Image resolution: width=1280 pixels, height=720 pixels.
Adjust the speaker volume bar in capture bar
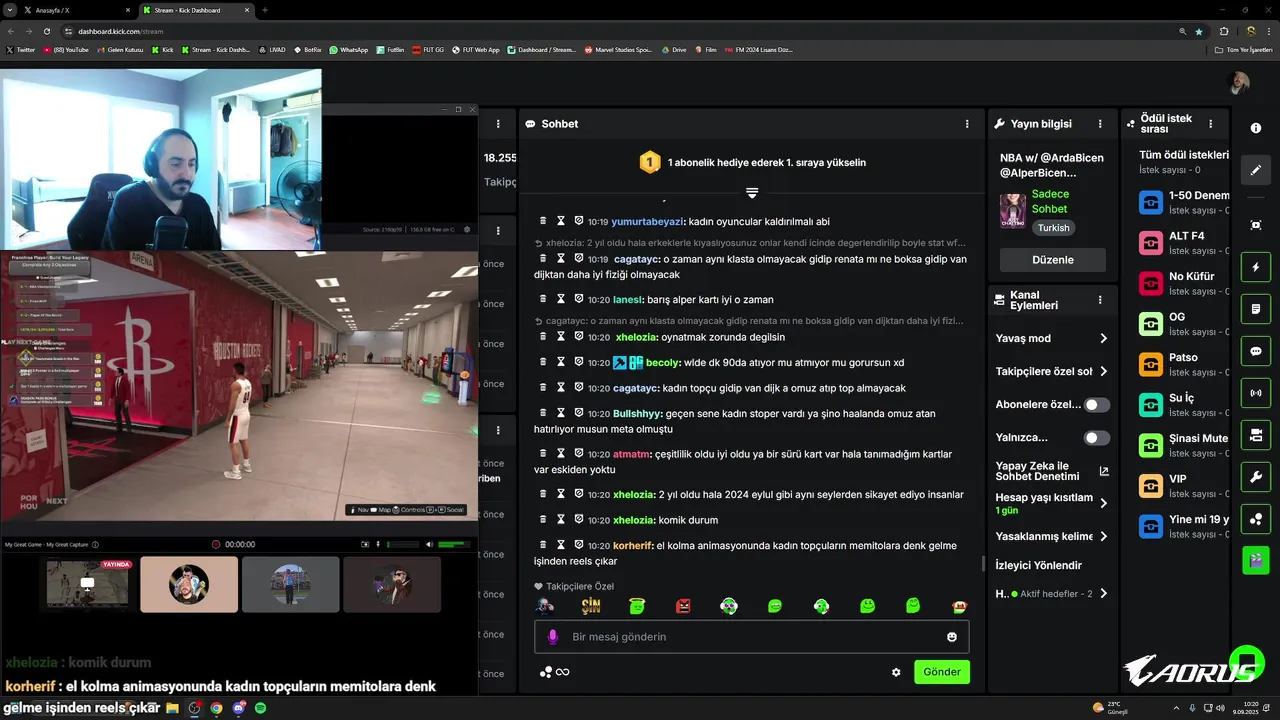click(454, 545)
